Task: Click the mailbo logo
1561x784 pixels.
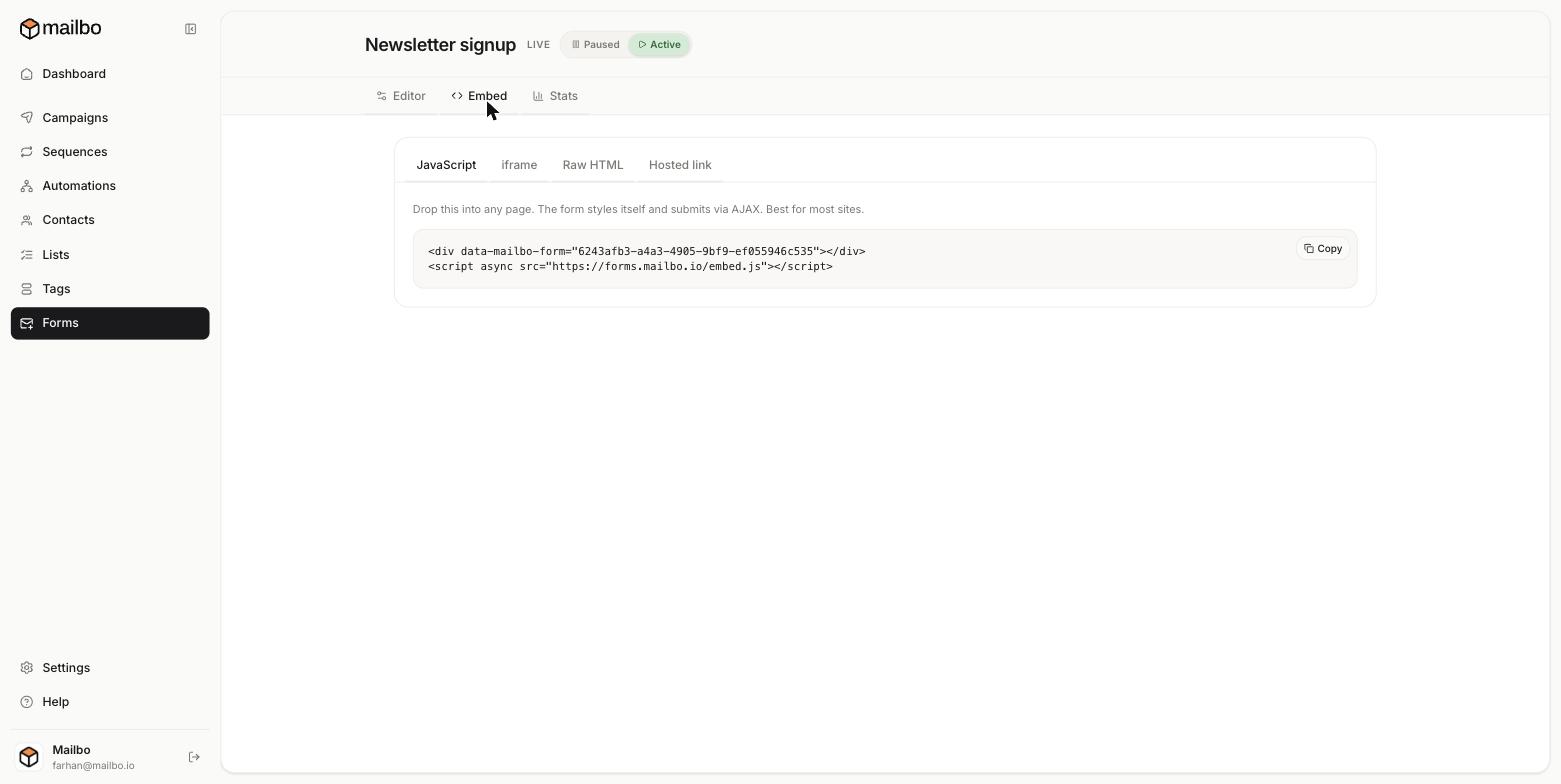Action: pyautogui.click(x=60, y=28)
